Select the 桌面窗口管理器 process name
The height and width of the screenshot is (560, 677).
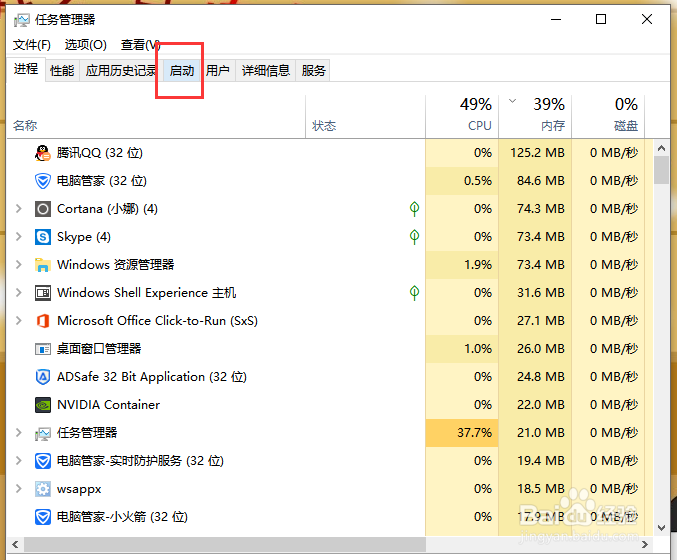[x=99, y=349]
